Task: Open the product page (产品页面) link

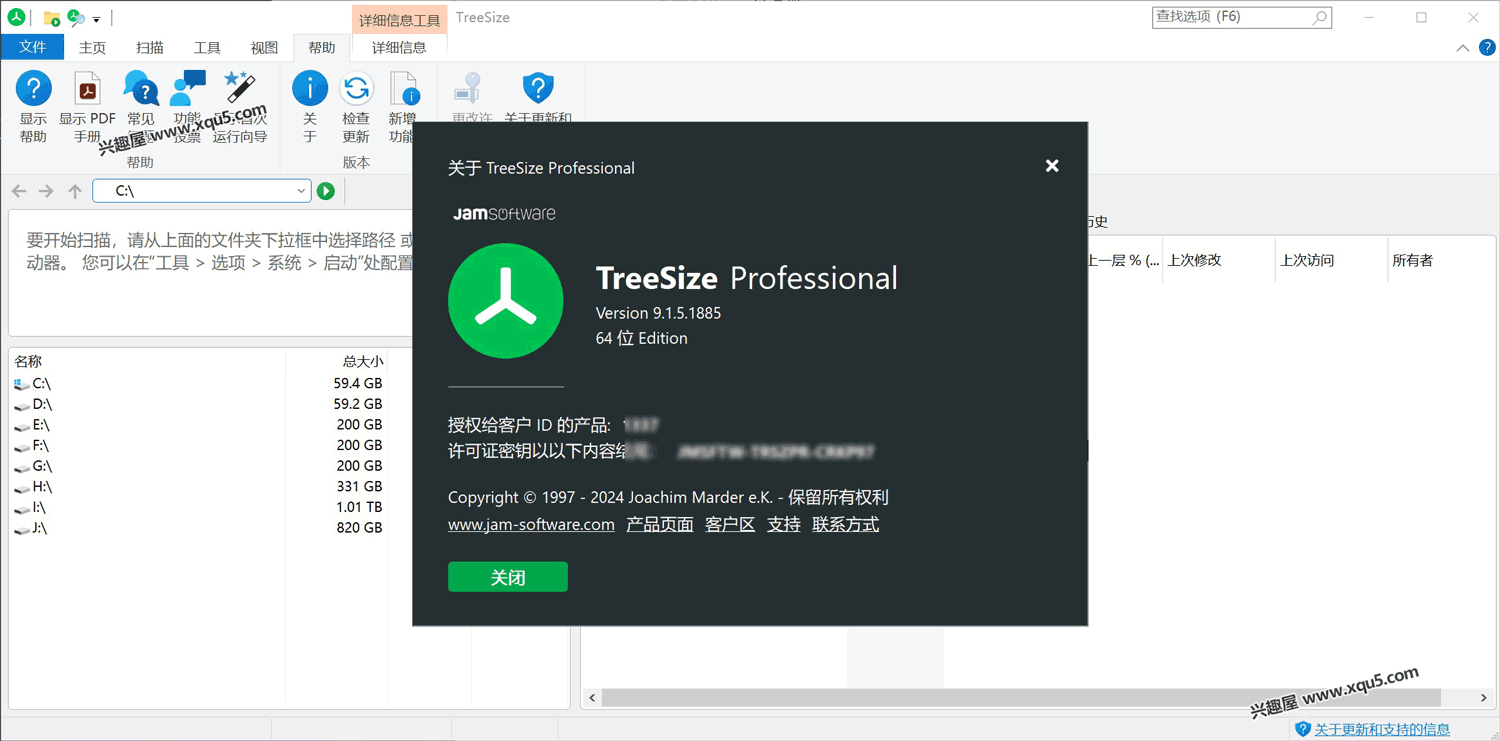Action: pyautogui.click(x=660, y=525)
